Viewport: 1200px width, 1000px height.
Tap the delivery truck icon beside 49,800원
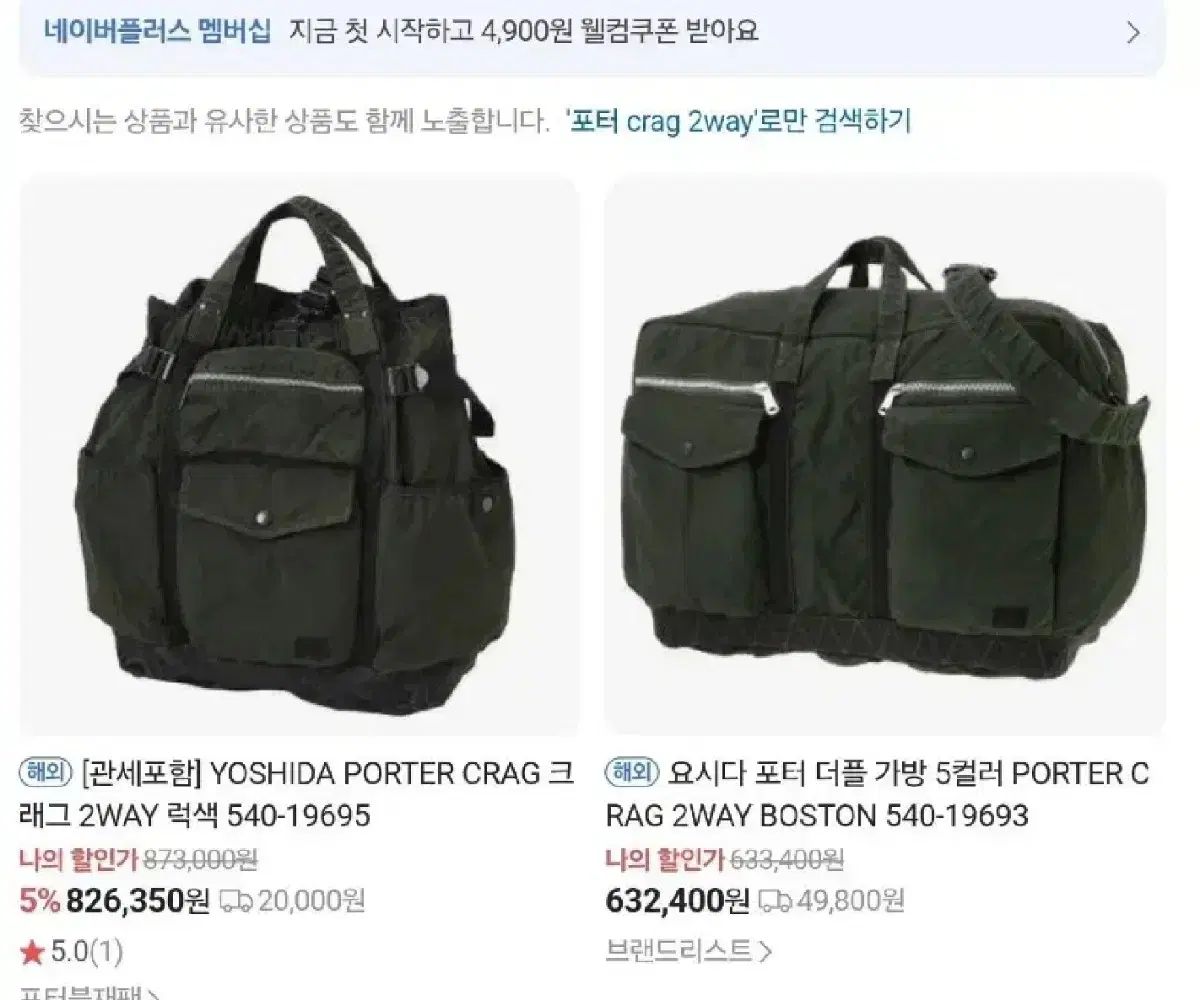coord(774,901)
